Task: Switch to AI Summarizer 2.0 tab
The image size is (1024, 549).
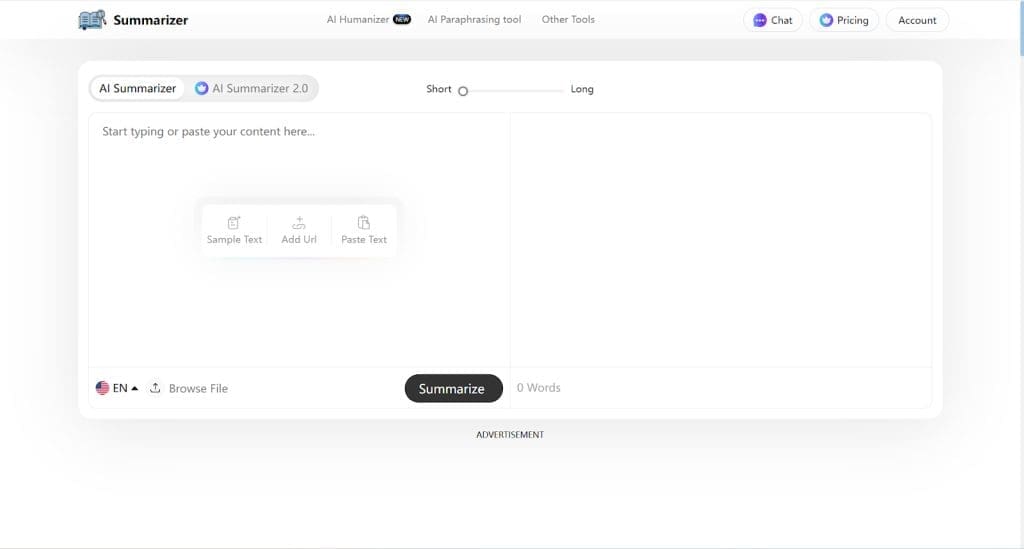Action: (x=252, y=88)
